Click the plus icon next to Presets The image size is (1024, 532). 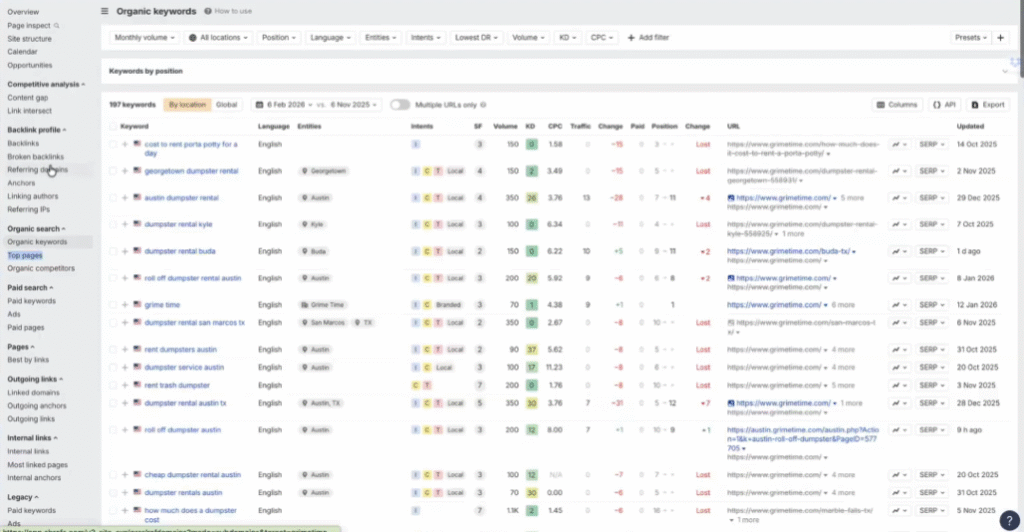(1000, 38)
